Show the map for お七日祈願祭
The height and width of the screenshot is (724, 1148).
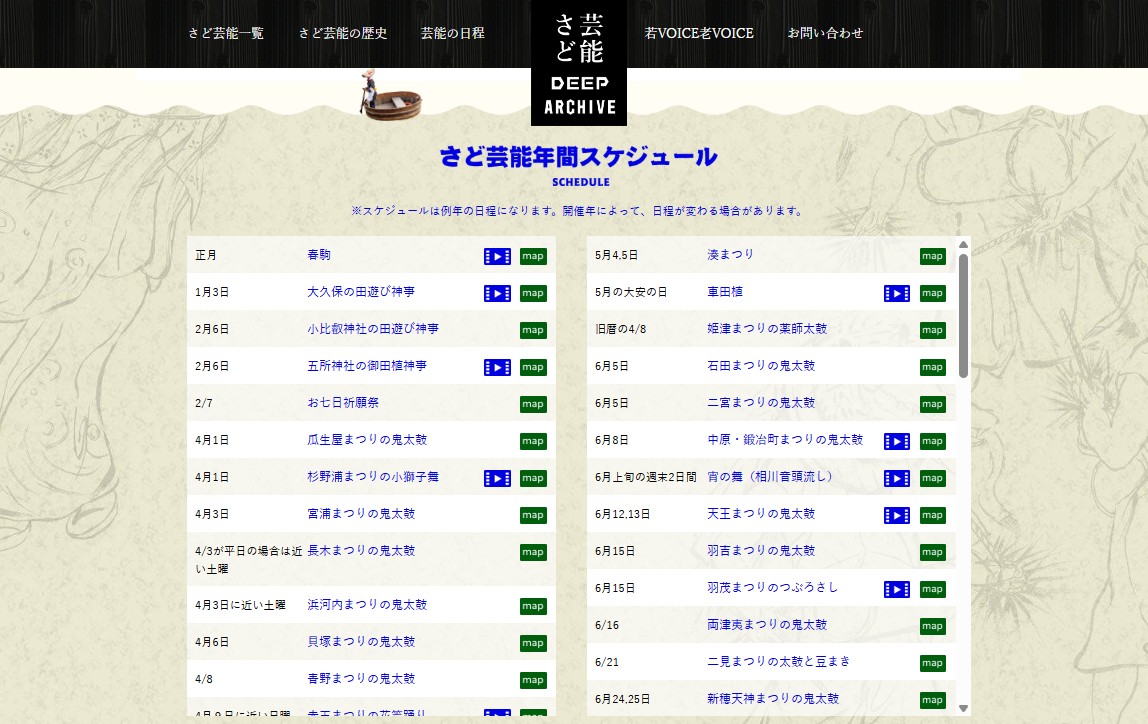[532, 404]
